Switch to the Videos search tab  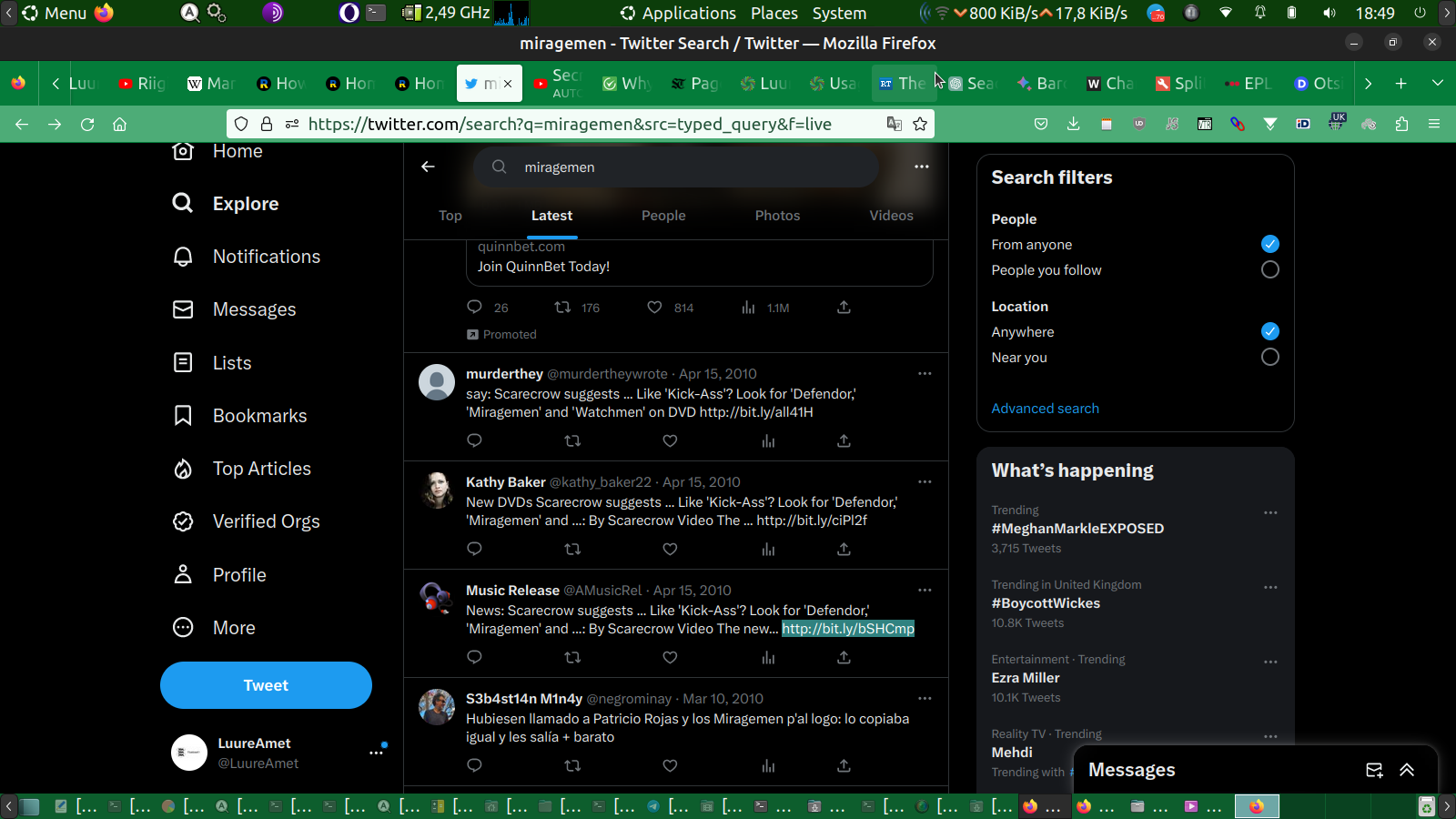tap(891, 216)
